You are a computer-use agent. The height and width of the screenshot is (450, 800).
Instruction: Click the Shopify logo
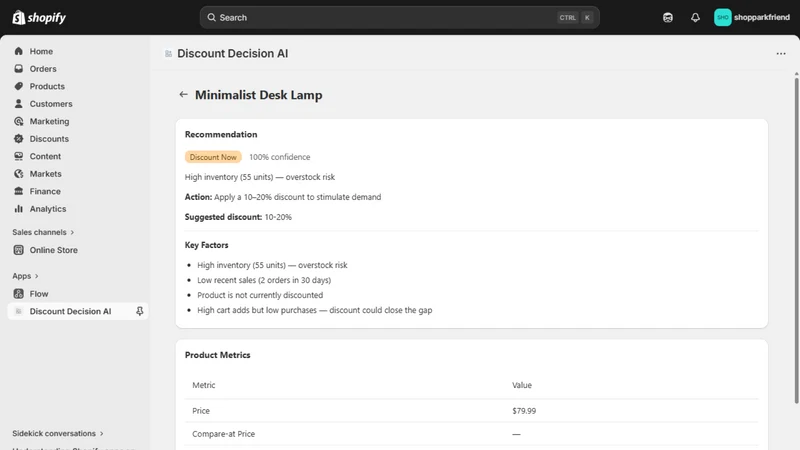click(x=39, y=17)
